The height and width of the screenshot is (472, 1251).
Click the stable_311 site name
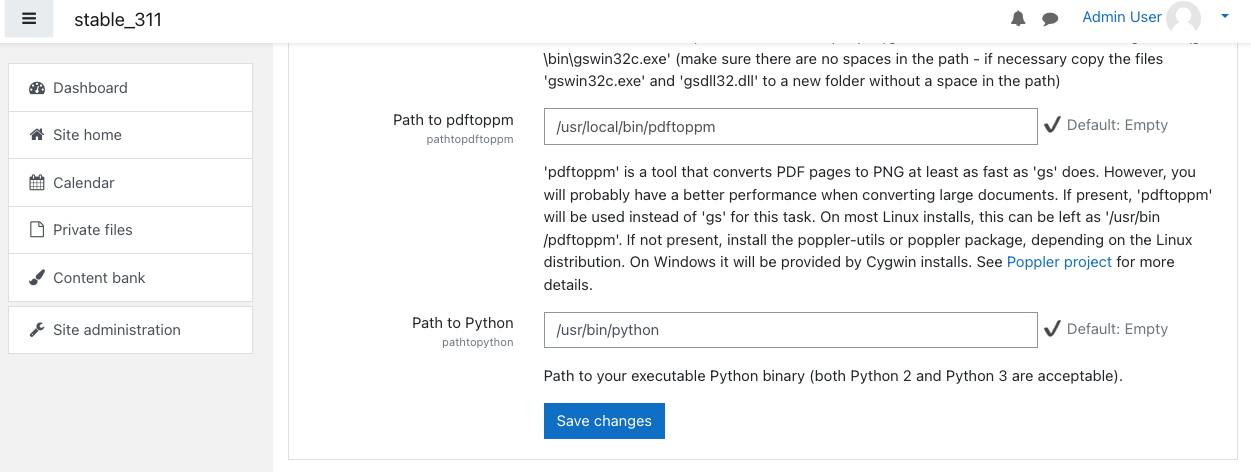click(118, 20)
